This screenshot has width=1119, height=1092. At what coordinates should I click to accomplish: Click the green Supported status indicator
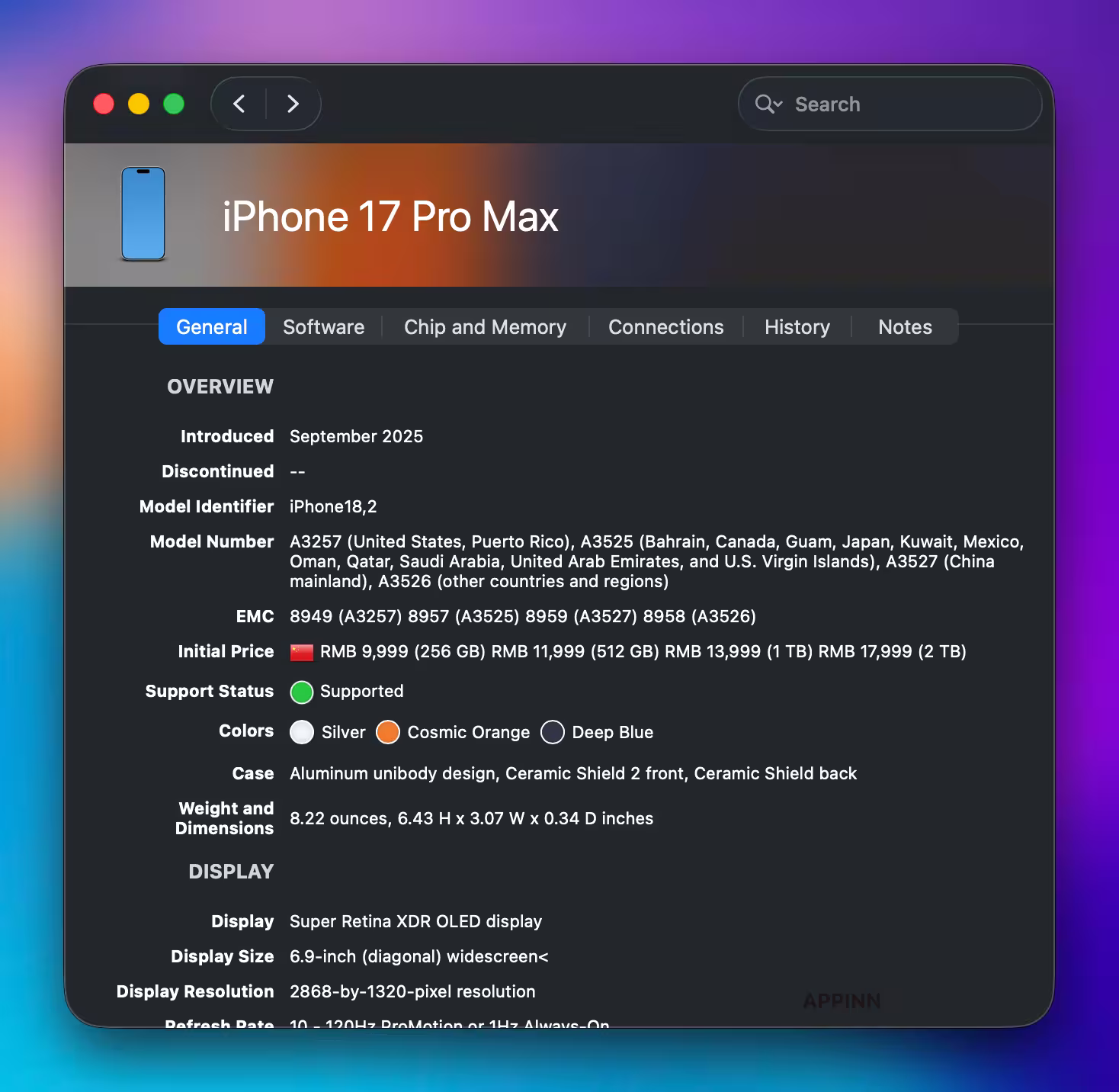(x=301, y=692)
